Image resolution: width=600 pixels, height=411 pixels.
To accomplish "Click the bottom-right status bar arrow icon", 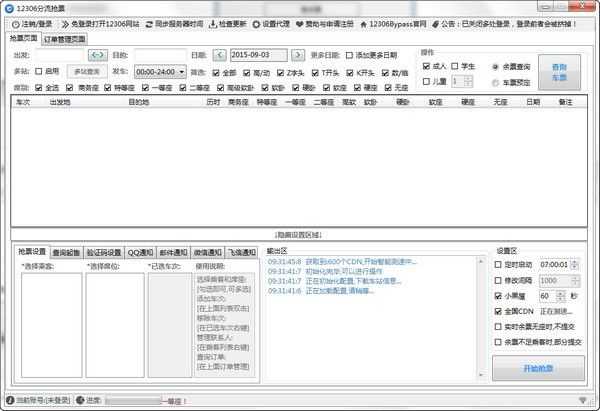I will pos(582,400).
